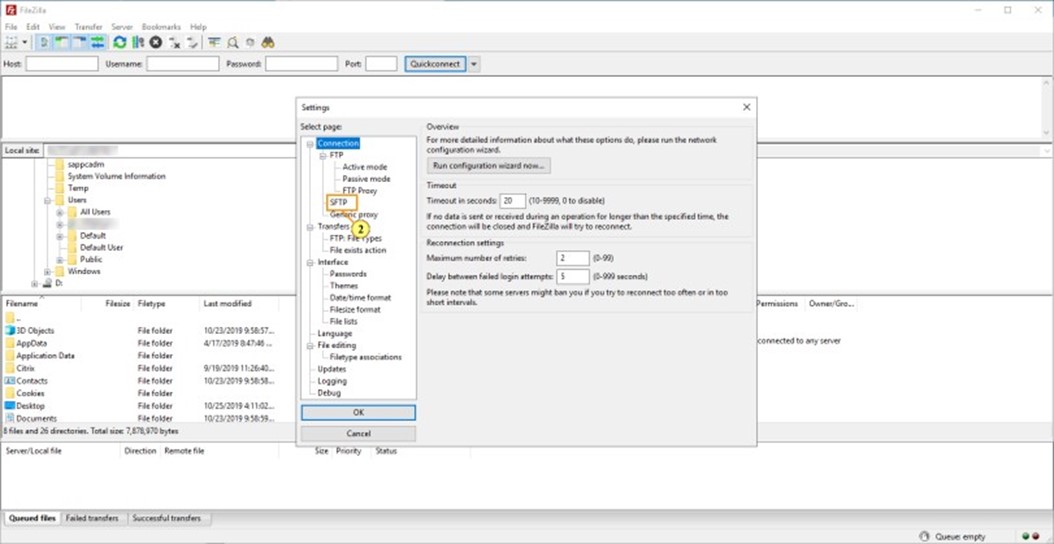Open the Transfer menu
The width and height of the screenshot is (1054, 544).
[88, 27]
